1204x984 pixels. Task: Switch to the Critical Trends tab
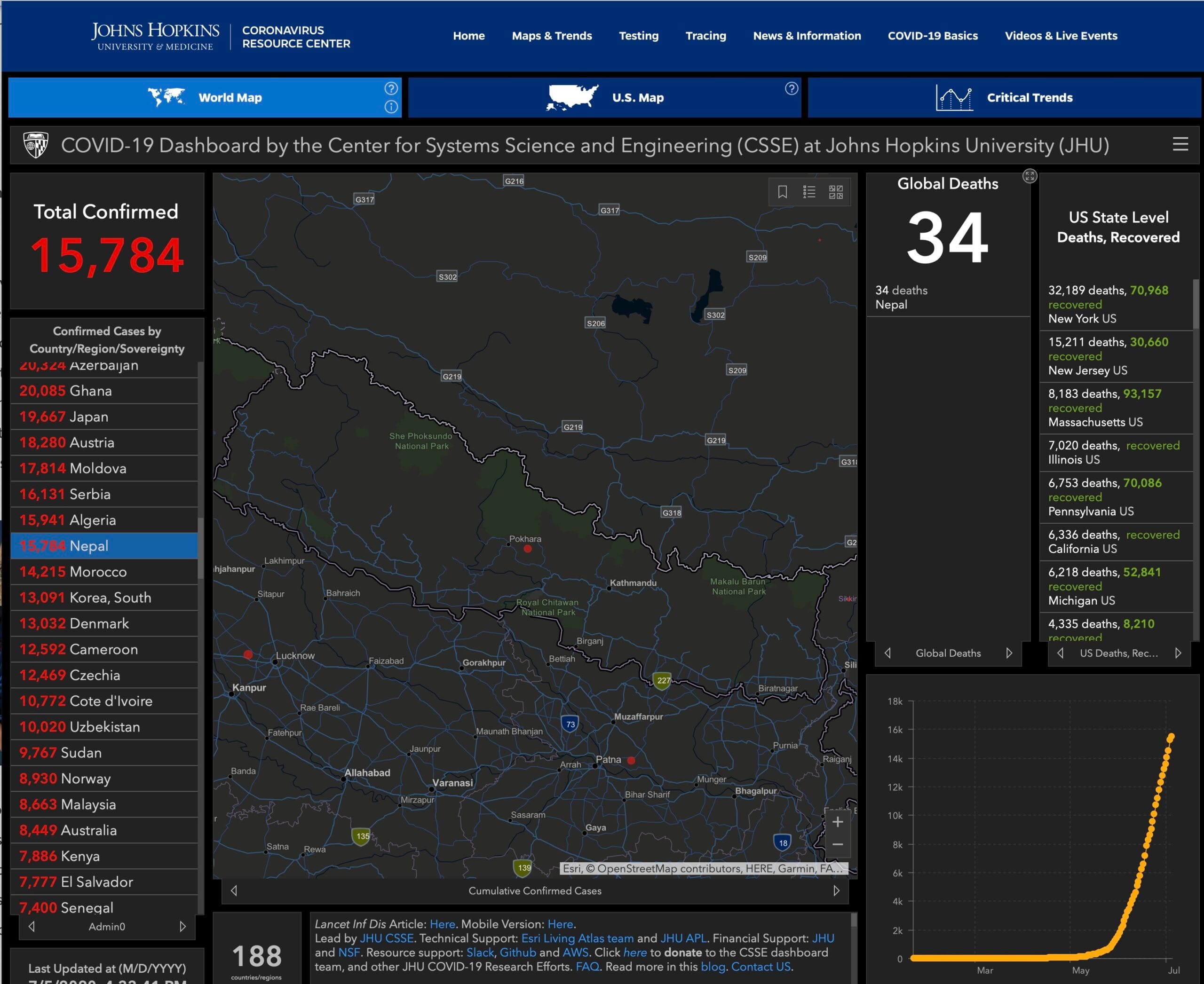tap(1005, 97)
